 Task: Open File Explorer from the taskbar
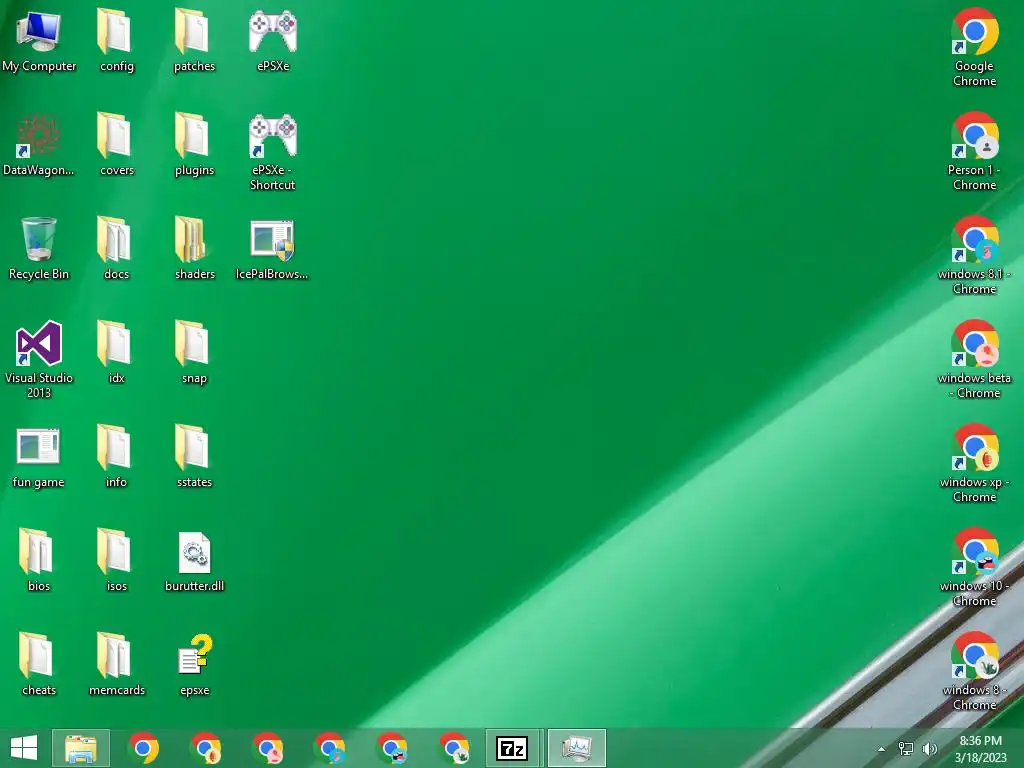point(81,748)
